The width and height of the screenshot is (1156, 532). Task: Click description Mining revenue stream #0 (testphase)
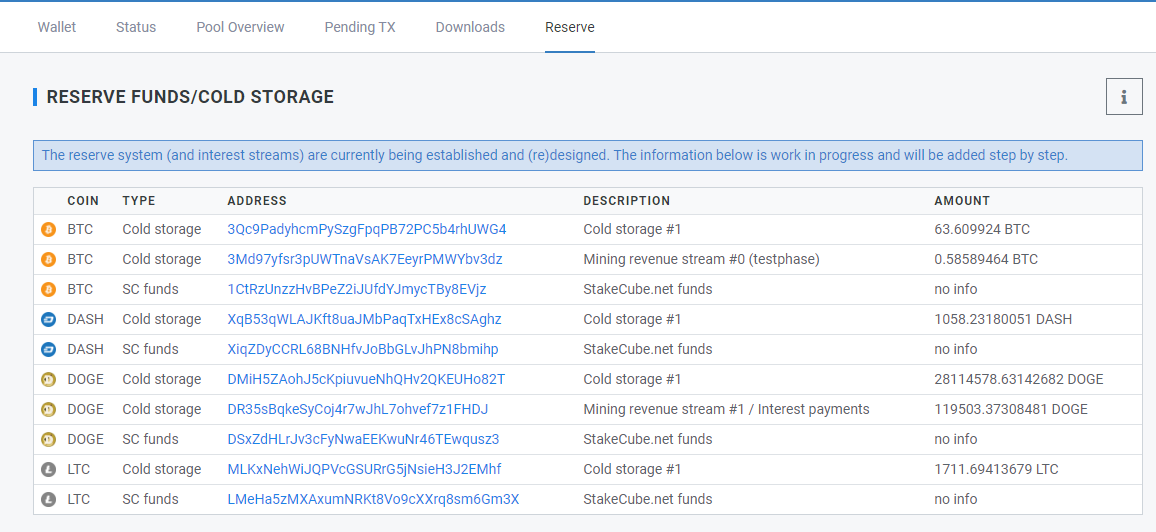tap(701, 259)
